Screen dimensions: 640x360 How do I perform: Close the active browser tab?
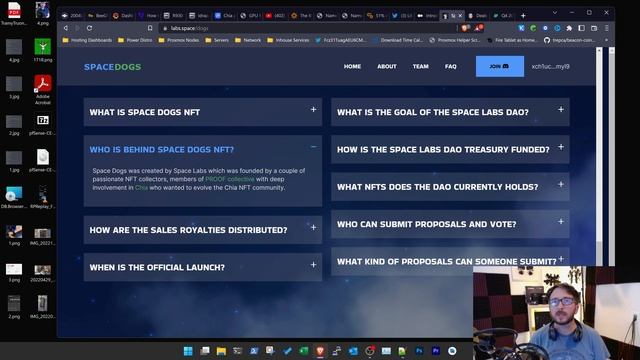(460, 16)
